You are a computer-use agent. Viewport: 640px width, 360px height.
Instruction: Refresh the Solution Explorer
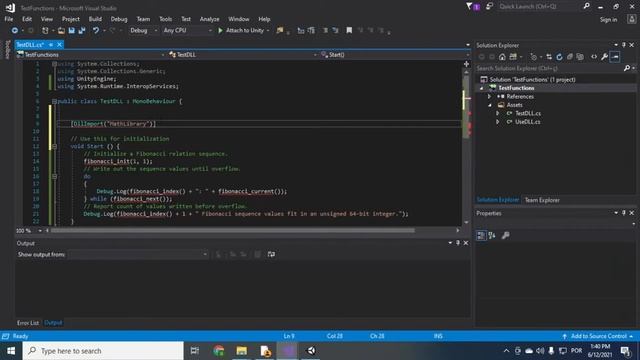click(559, 57)
